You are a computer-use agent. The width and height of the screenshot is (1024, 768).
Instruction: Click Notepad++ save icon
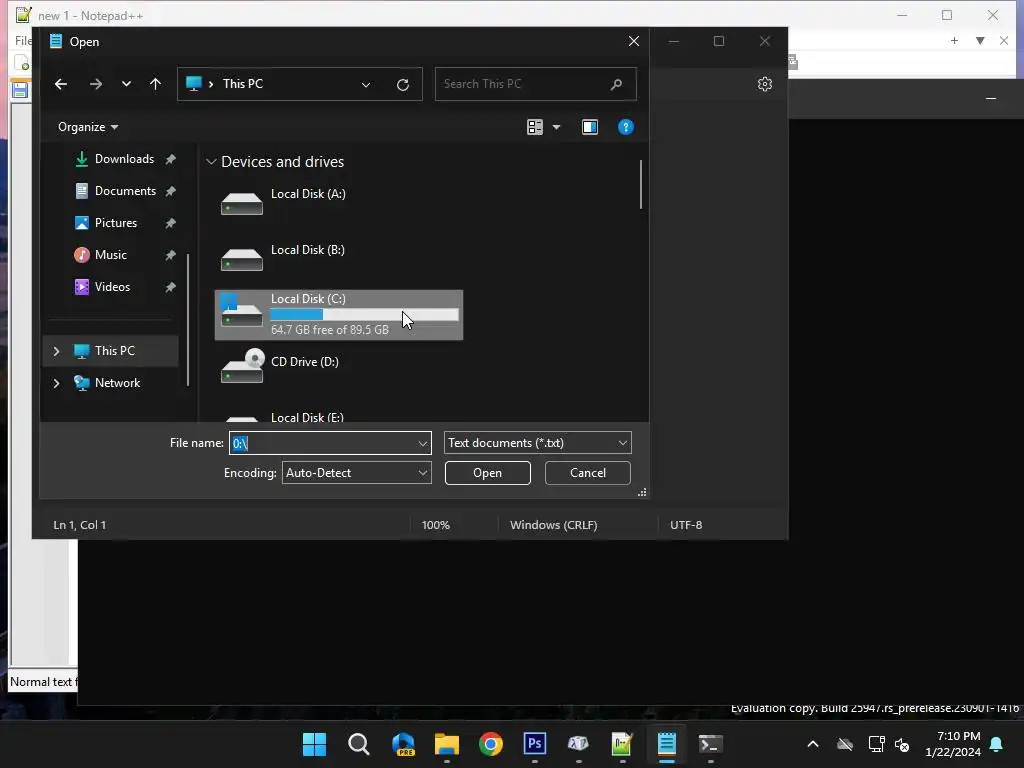pyautogui.click(x=20, y=90)
